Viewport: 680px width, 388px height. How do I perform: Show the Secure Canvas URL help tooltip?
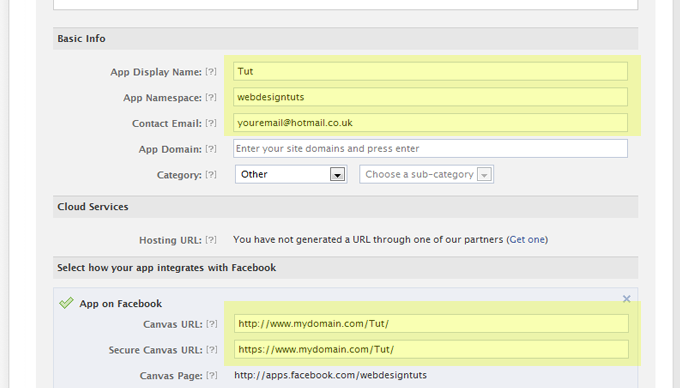click(212, 350)
